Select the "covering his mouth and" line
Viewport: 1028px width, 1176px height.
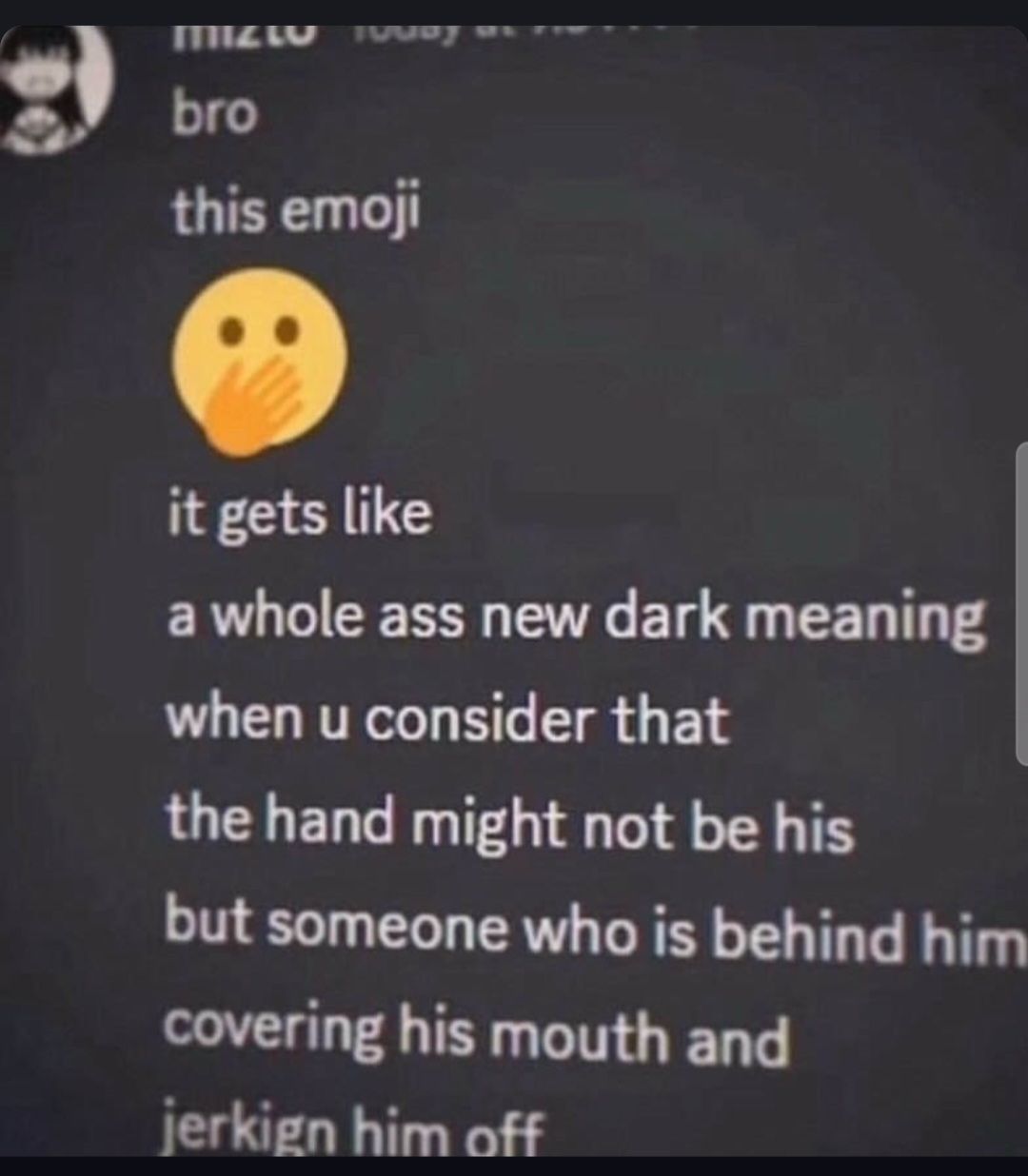pos(476,1035)
